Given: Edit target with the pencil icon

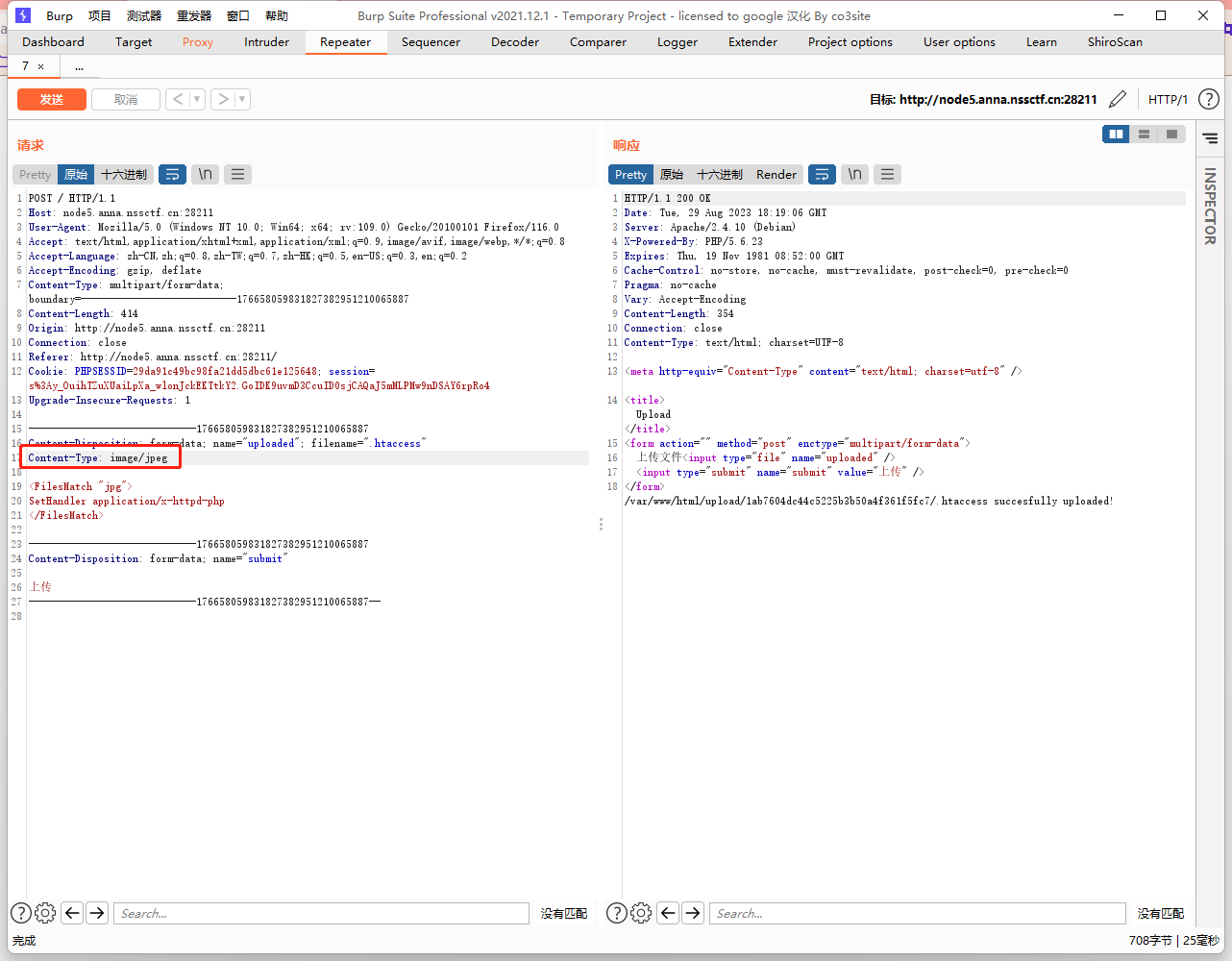Looking at the screenshot, I should [1118, 99].
